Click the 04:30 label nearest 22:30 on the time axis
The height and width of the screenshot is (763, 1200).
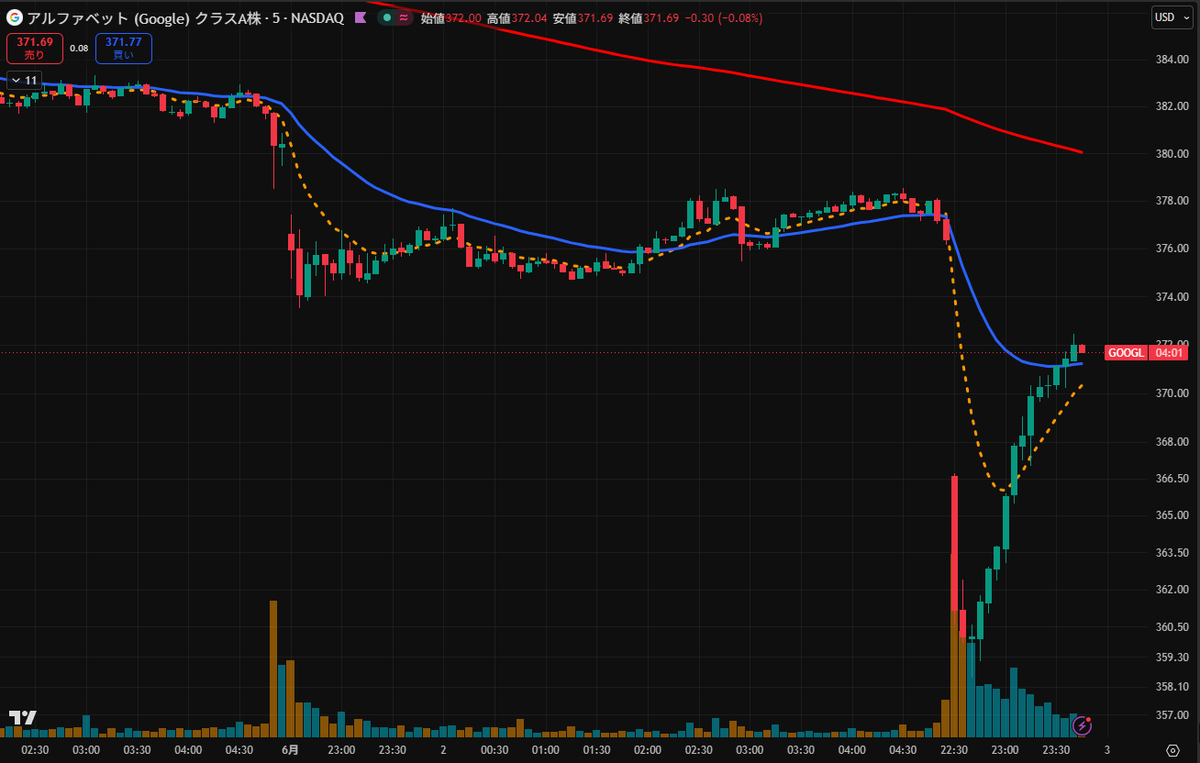(902, 749)
